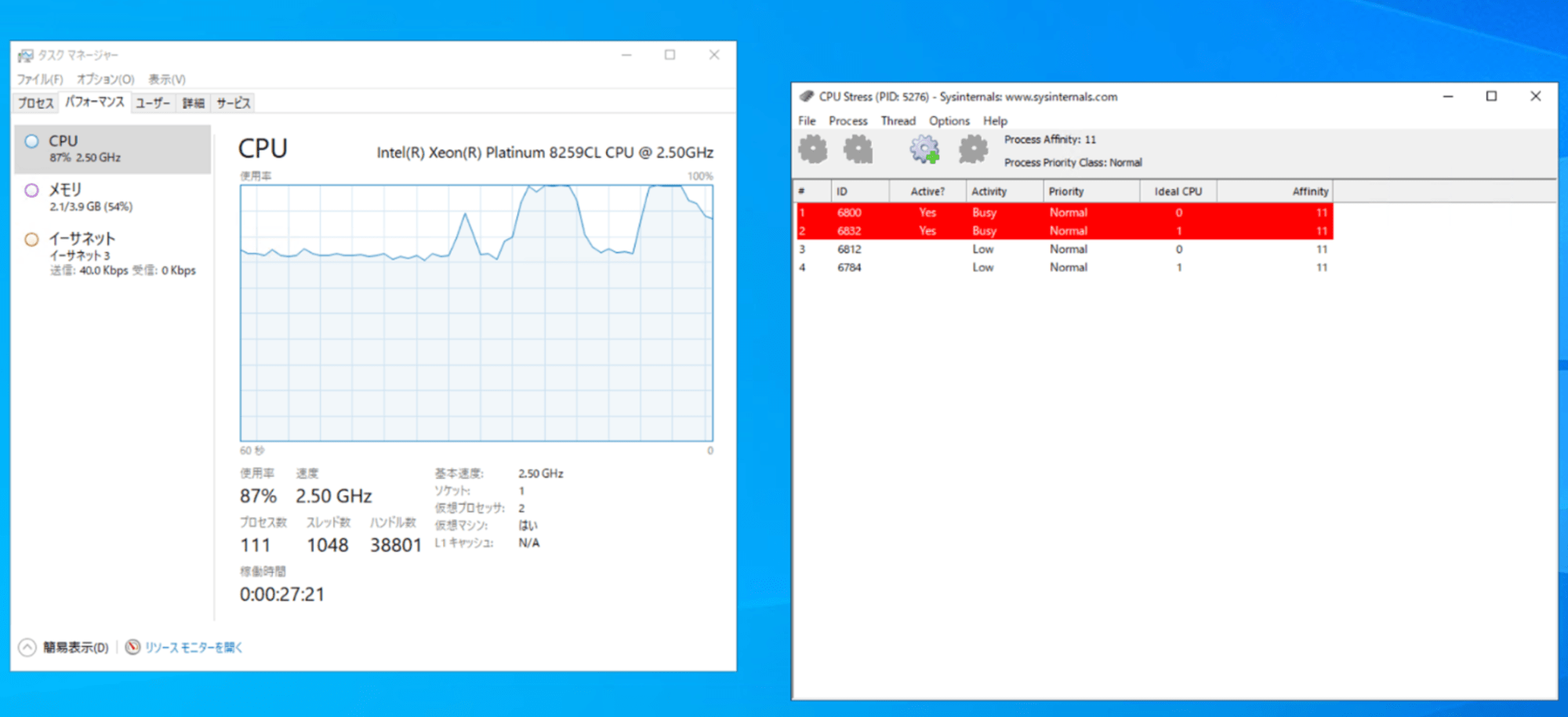Select CPU item in performance sidebar
The width and height of the screenshot is (1568, 717).
click(x=113, y=149)
